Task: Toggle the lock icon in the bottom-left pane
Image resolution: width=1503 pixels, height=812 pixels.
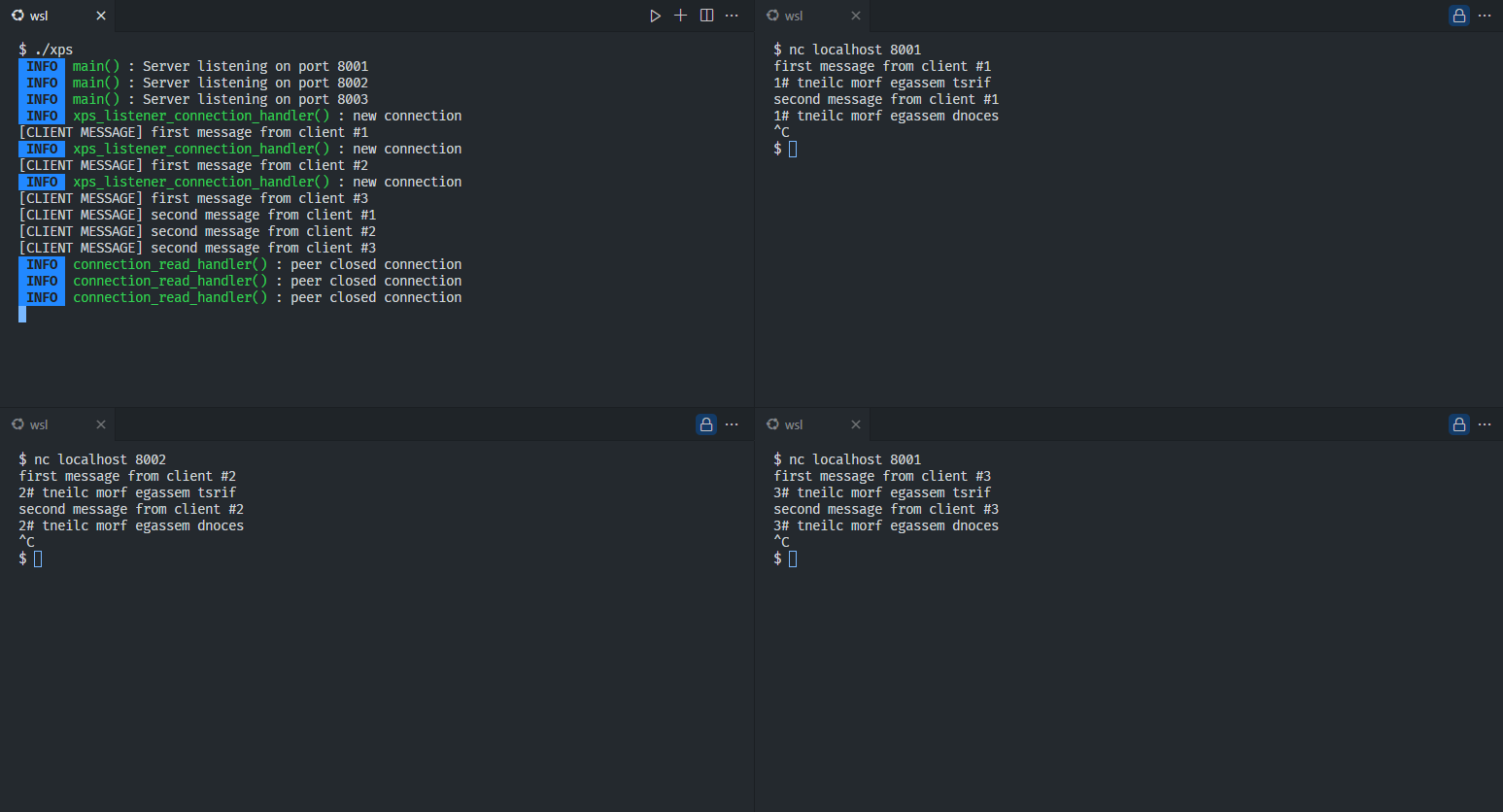Action: (706, 424)
